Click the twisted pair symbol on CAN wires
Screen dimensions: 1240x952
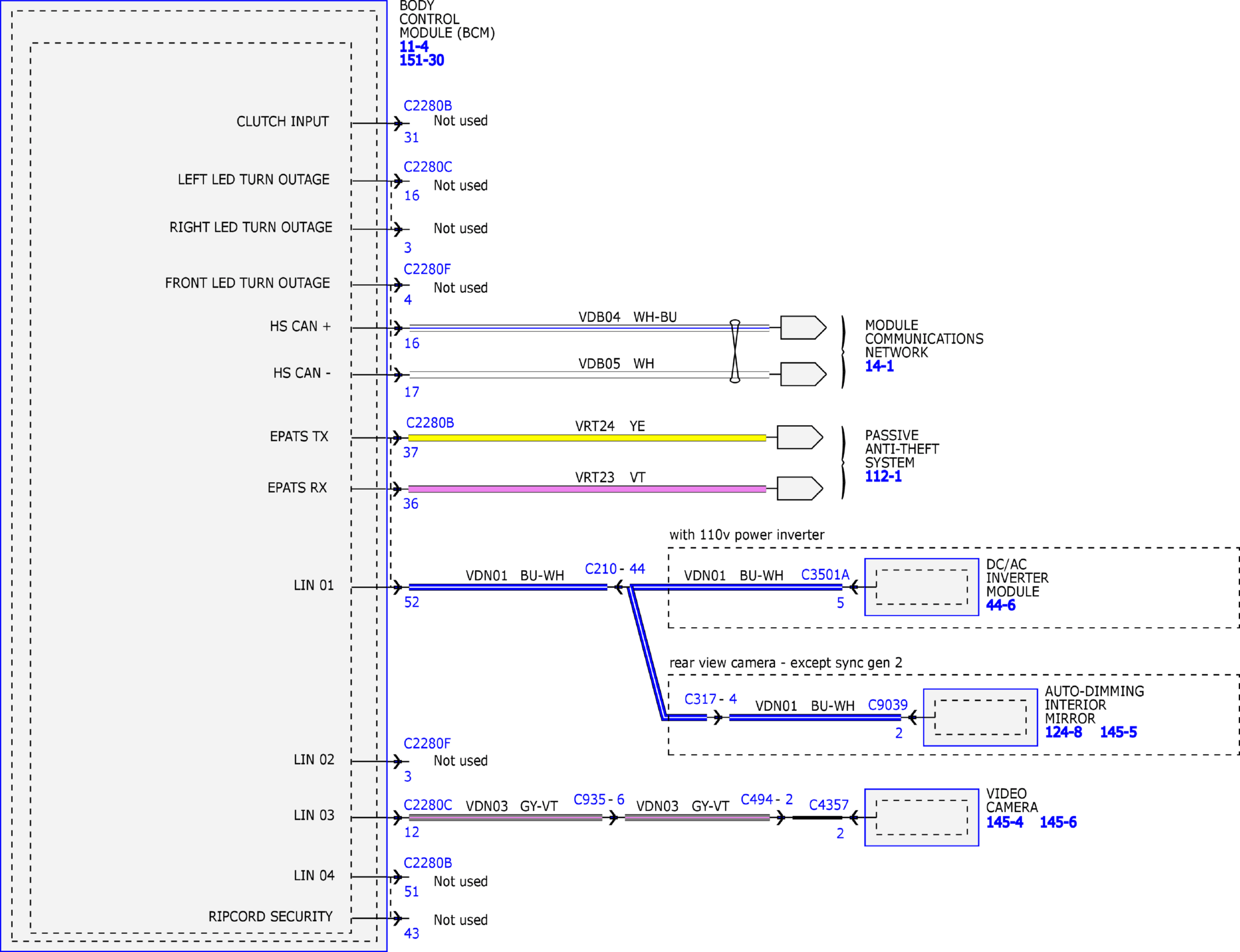[735, 351]
